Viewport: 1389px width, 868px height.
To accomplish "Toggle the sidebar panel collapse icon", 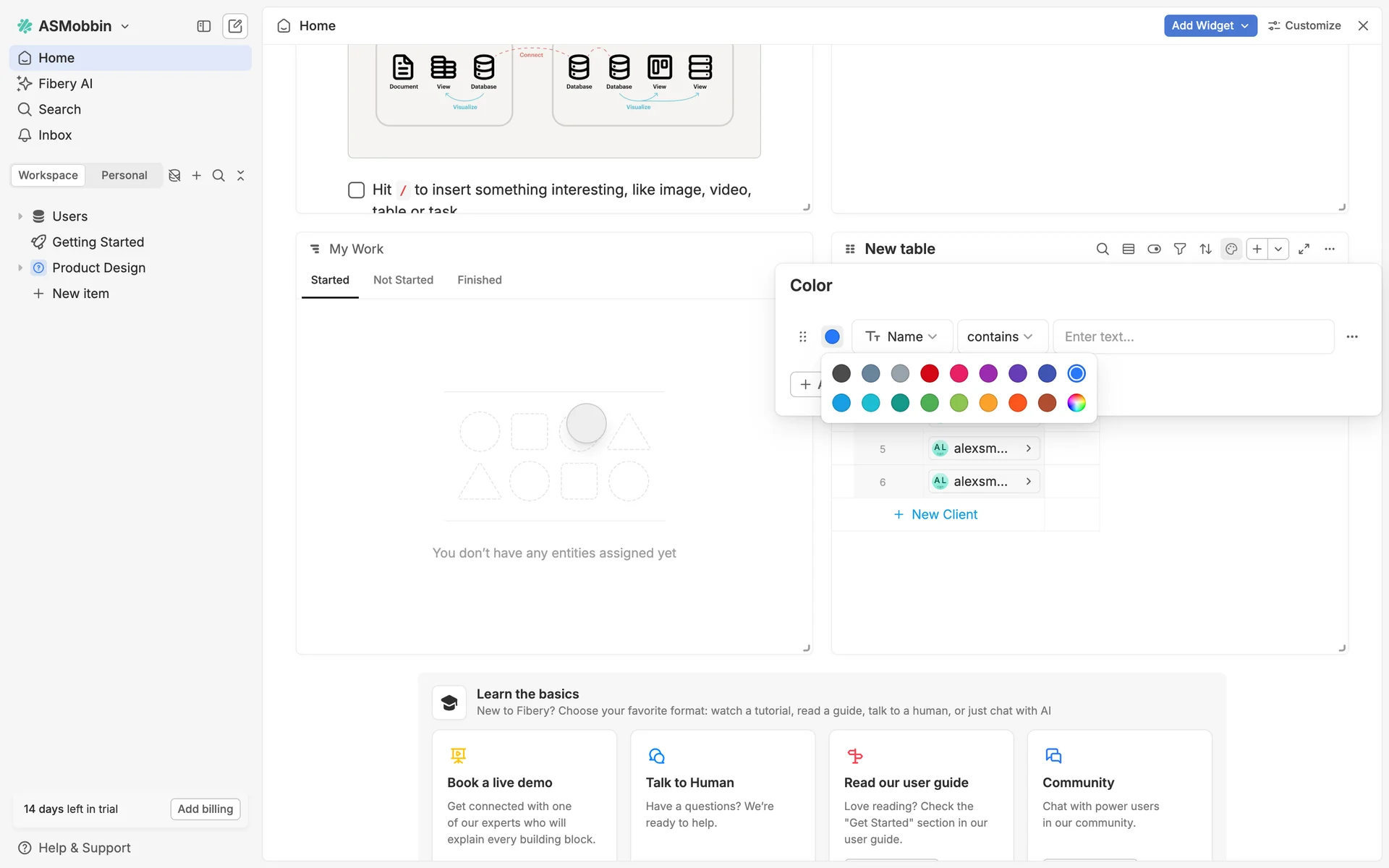I will [x=204, y=26].
